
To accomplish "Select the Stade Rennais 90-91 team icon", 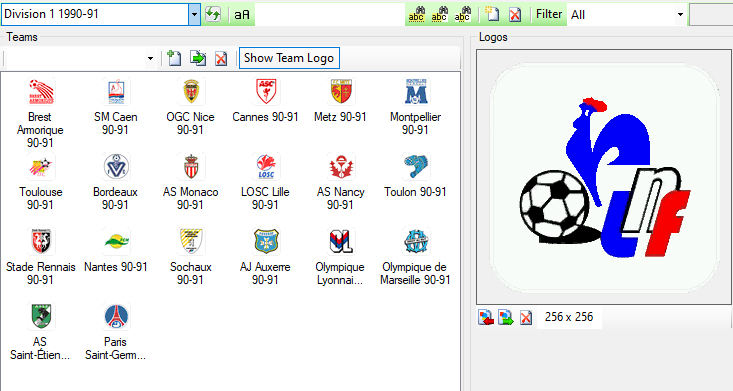I will coord(41,241).
